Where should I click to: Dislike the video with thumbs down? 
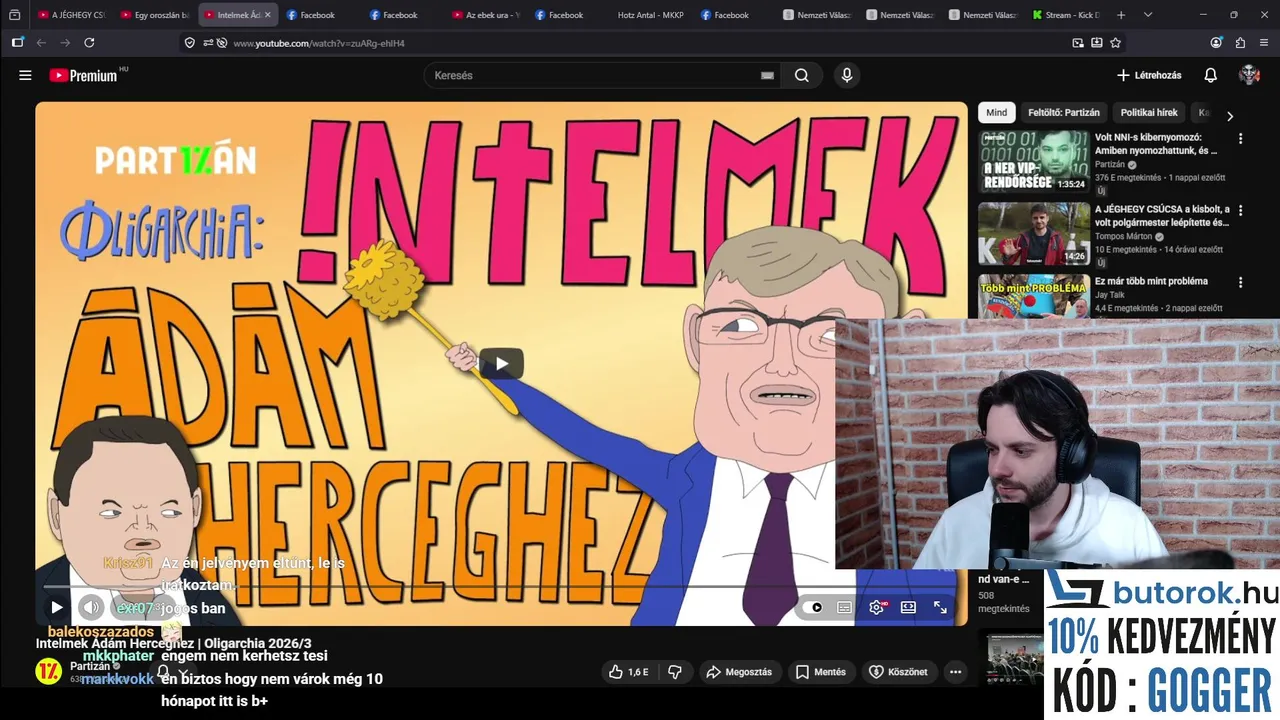[x=675, y=672]
